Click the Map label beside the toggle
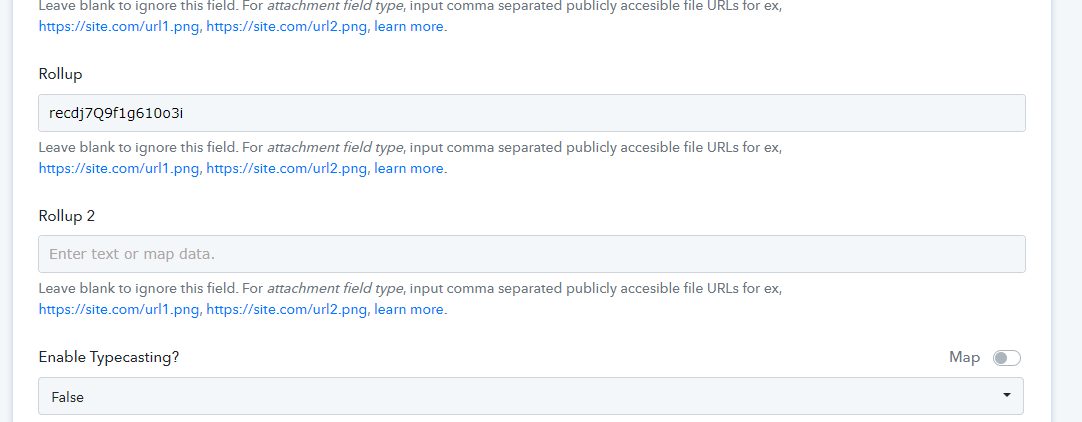1082x422 pixels. point(965,357)
